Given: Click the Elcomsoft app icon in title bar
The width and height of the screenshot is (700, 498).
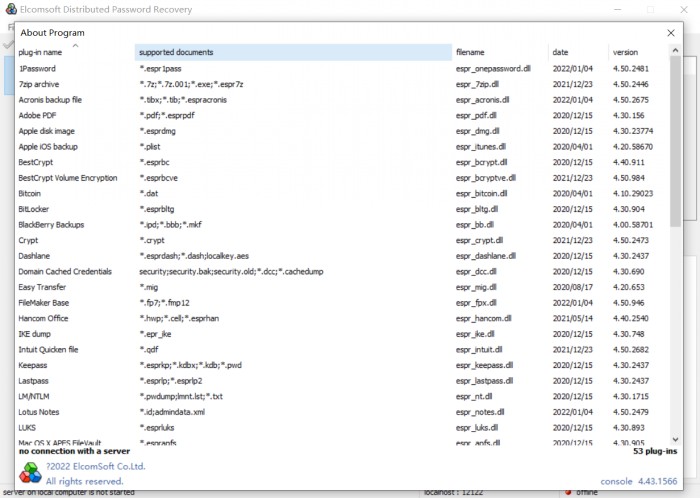Looking at the screenshot, I should tap(11, 9).
